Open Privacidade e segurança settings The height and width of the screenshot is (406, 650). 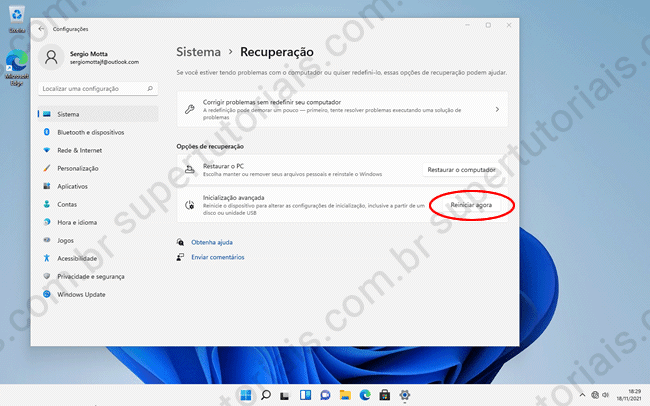tap(97, 276)
